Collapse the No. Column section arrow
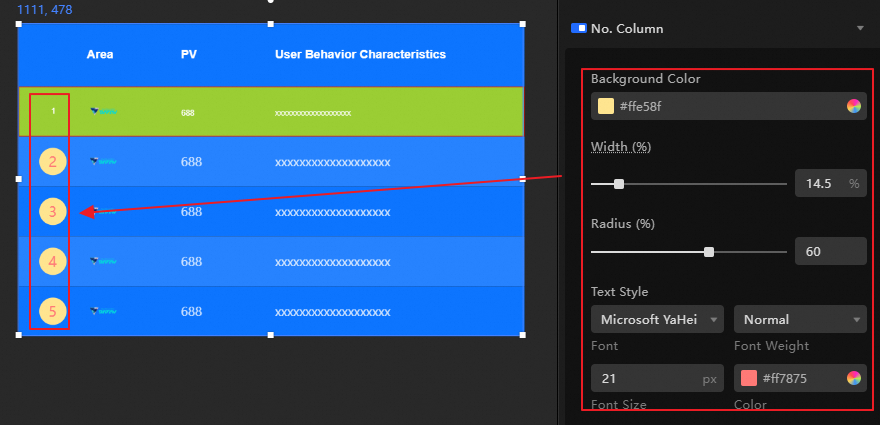880x425 pixels. [860, 28]
